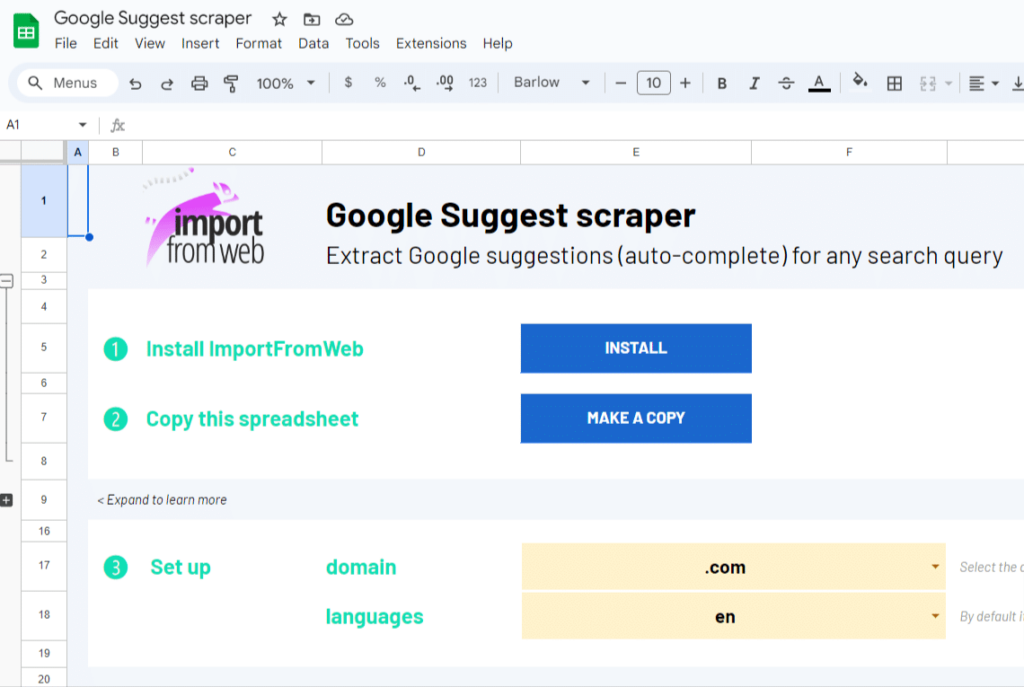1024x687 pixels.
Task: Select the paint format tool
Action: pos(231,83)
